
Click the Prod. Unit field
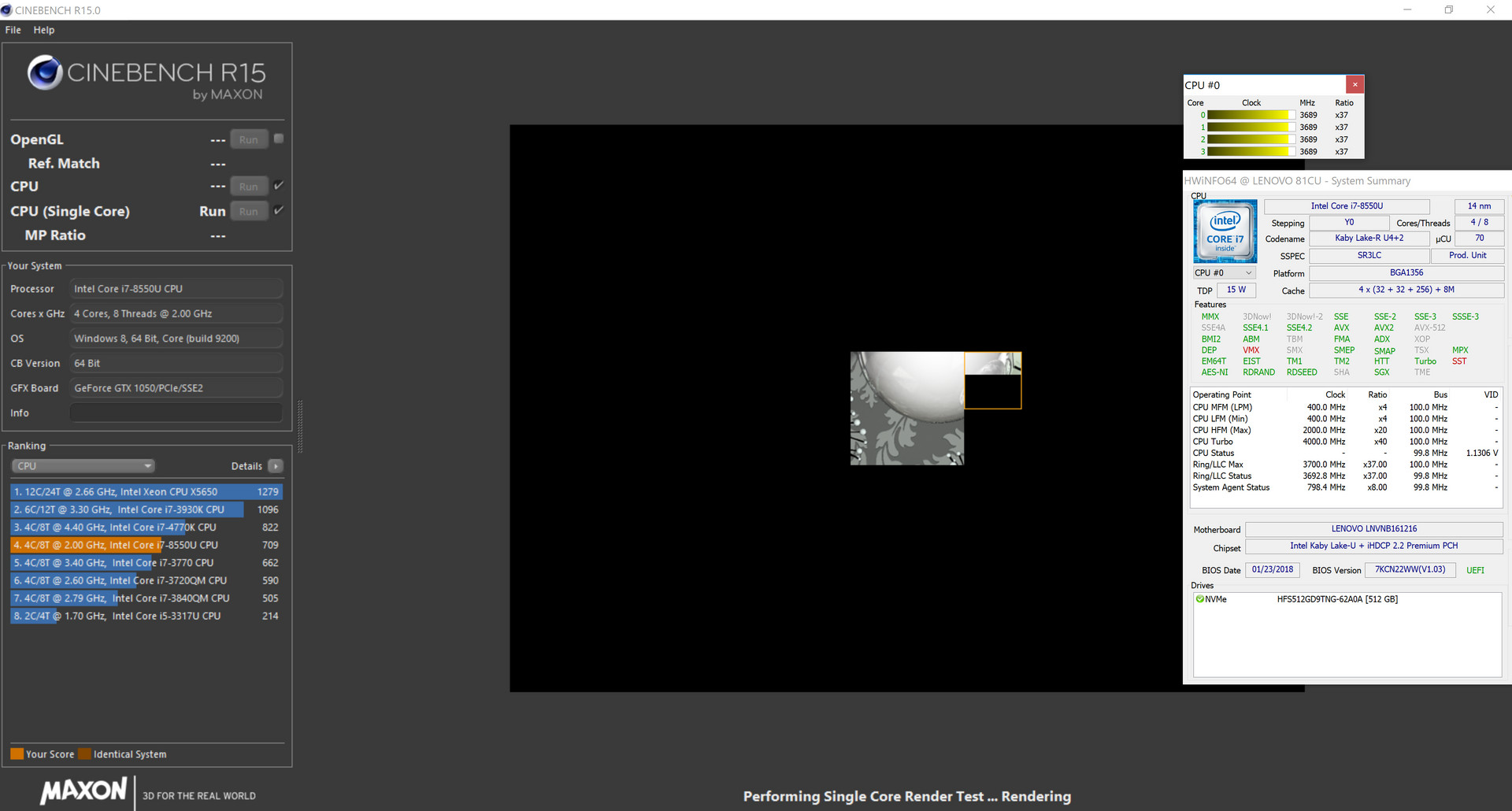[1468, 256]
